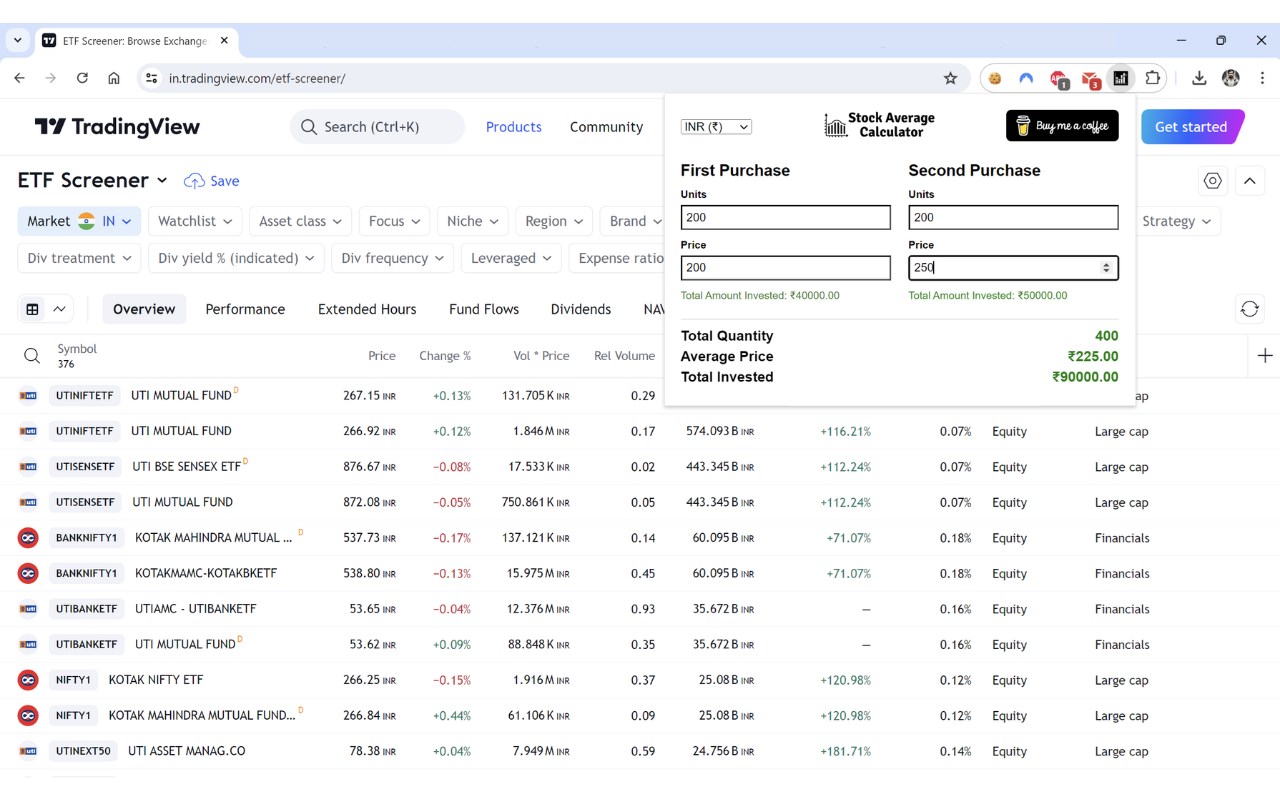Viewport: 1280px width, 800px height.
Task: Click the symbol search magnifier icon
Action: tap(32, 356)
